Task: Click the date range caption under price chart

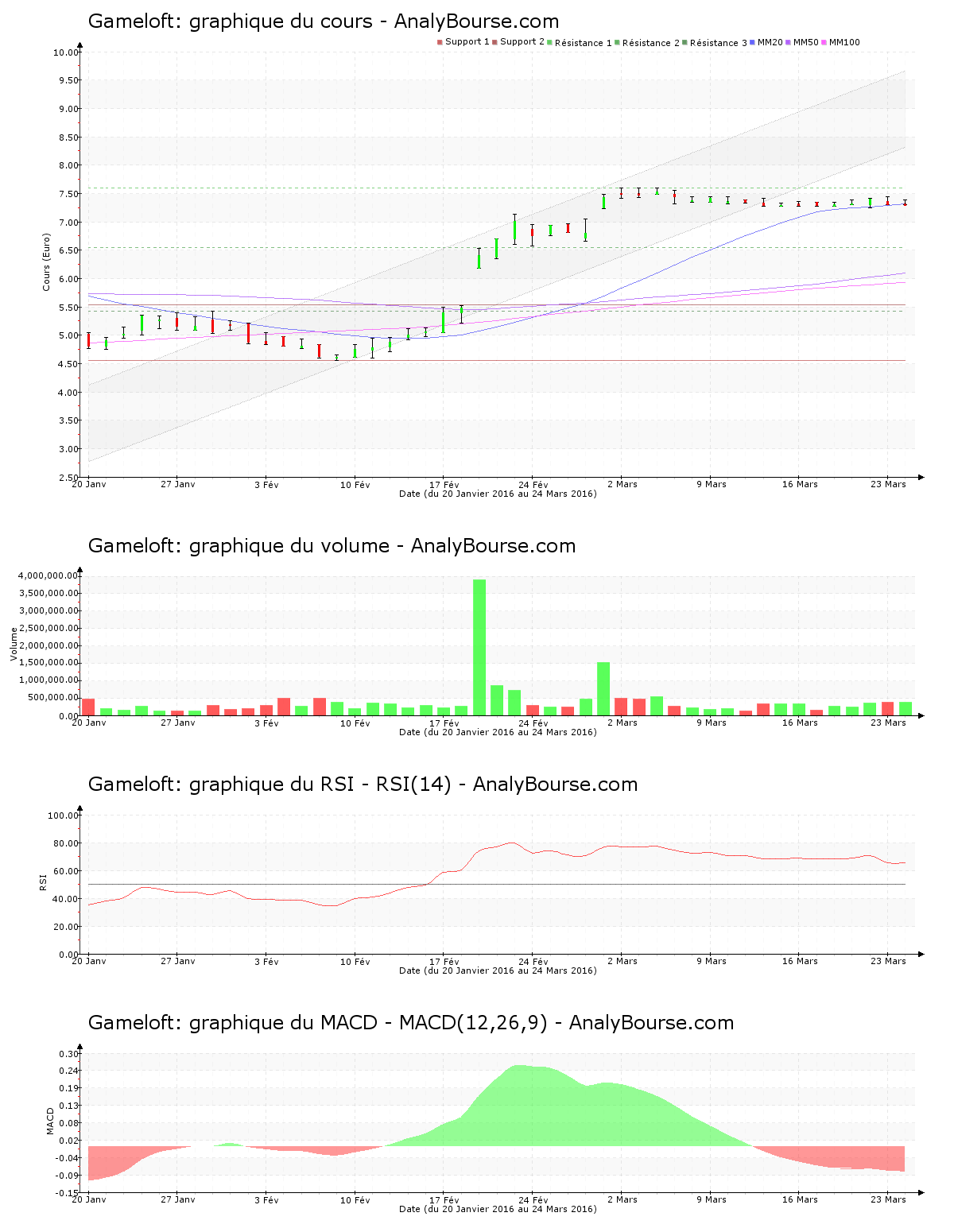Action: 498,494
